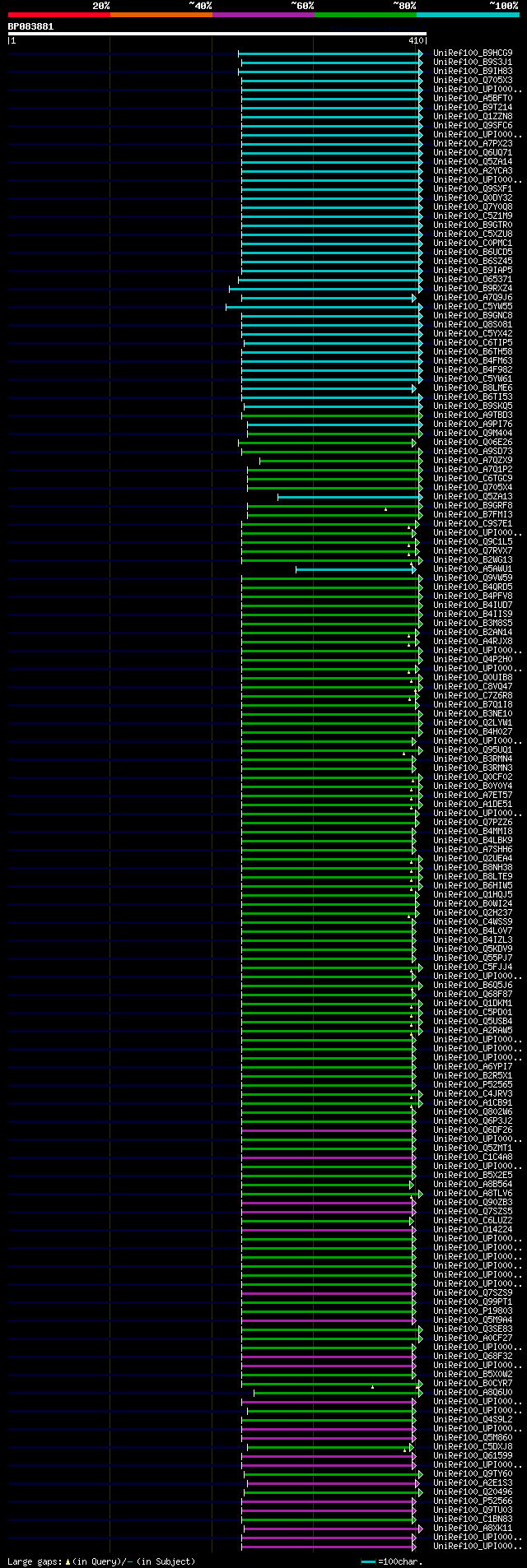Pick the UniRef100_P52565 label
Viewport: 527px width, 1568px height.
(x=473, y=1085)
